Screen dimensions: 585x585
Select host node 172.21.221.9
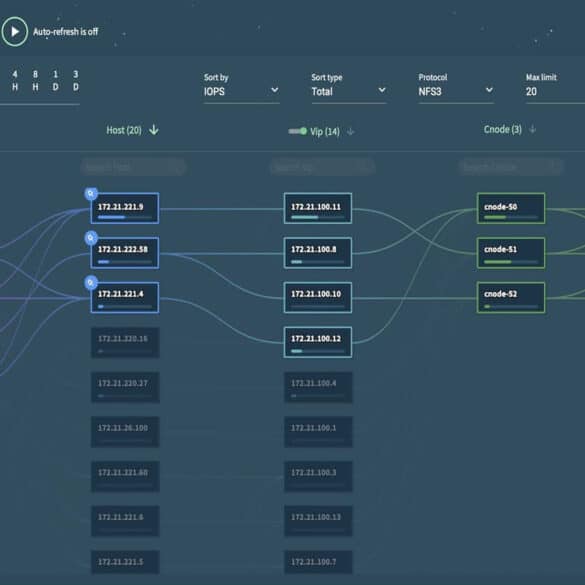tap(125, 208)
